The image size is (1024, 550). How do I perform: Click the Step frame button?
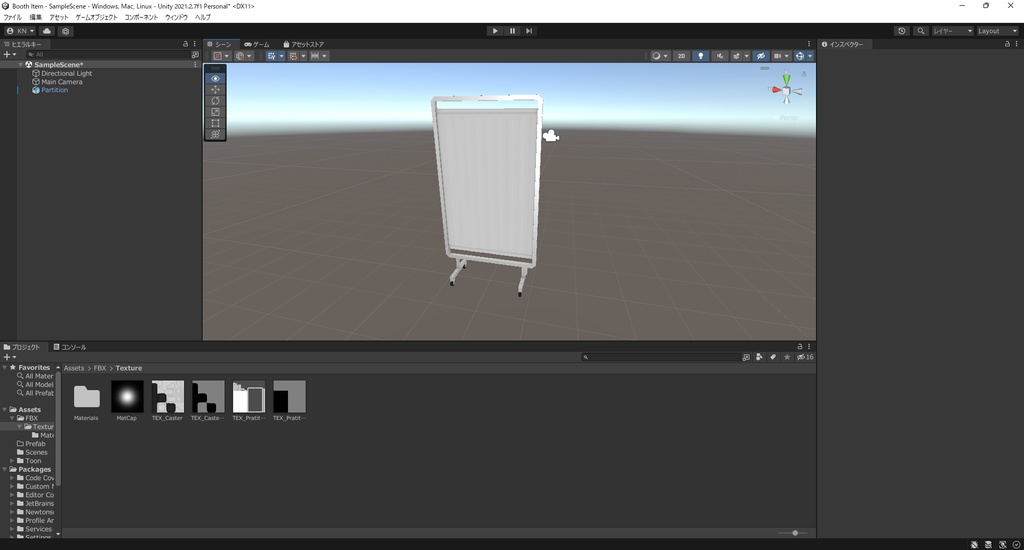pyautogui.click(x=529, y=31)
